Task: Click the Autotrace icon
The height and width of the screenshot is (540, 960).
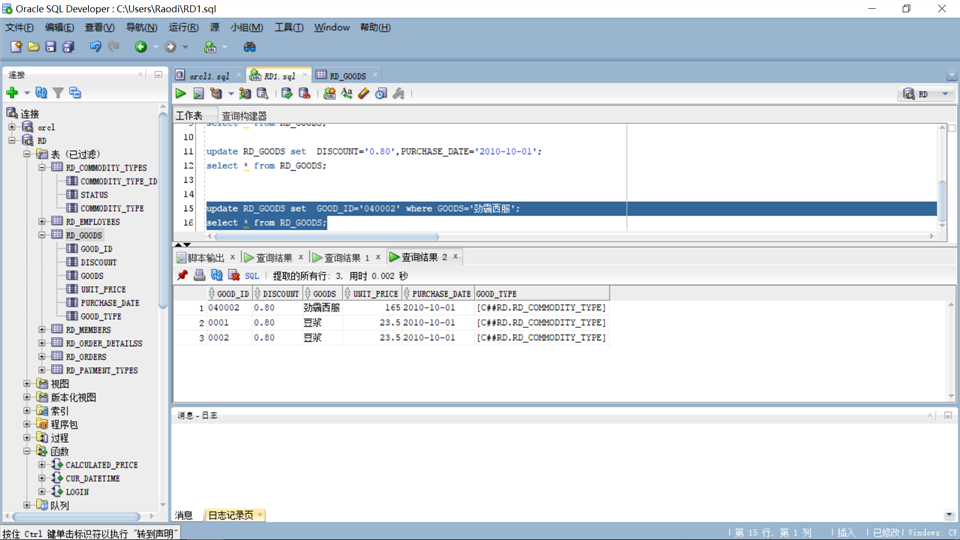Action: tap(245, 94)
